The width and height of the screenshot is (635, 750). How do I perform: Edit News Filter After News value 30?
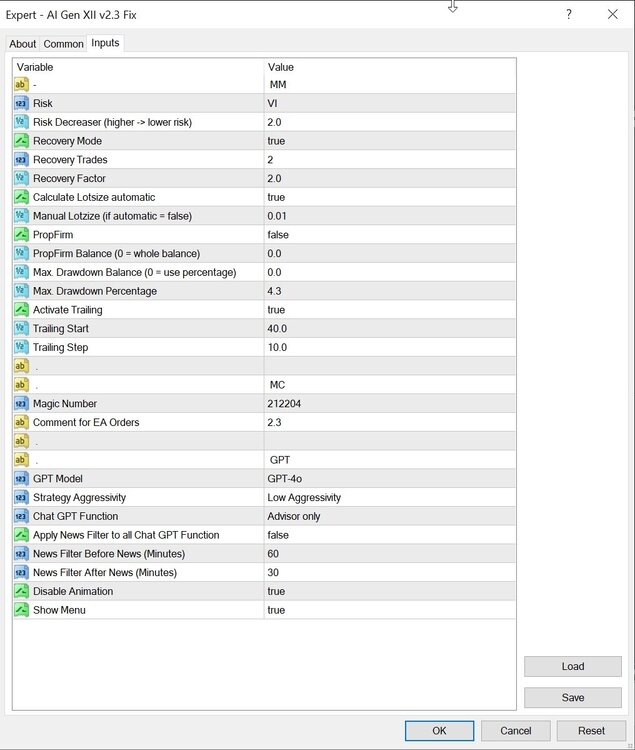pyautogui.click(x=390, y=573)
